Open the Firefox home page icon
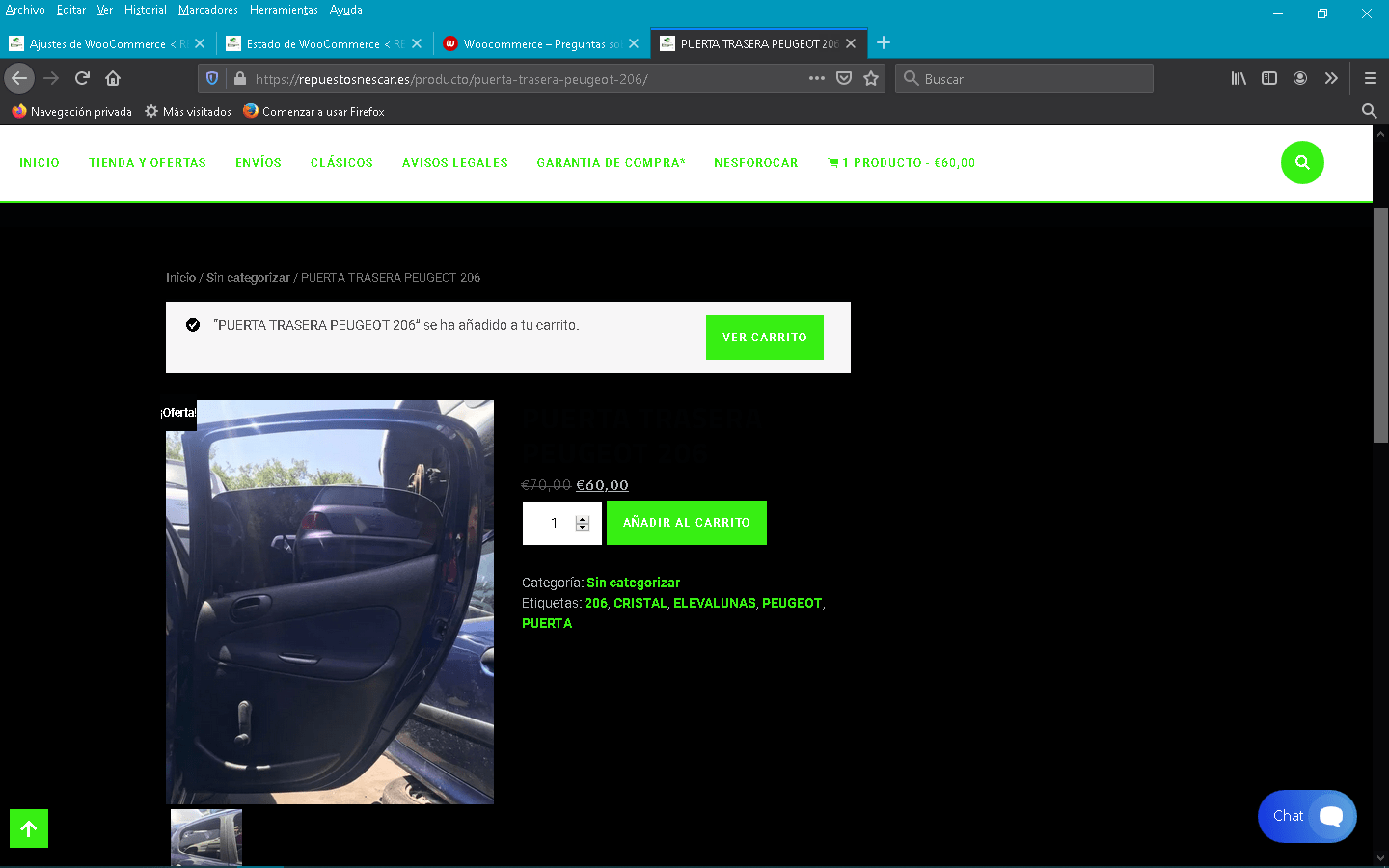Viewport: 1389px width, 868px height. click(x=113, y=78)
